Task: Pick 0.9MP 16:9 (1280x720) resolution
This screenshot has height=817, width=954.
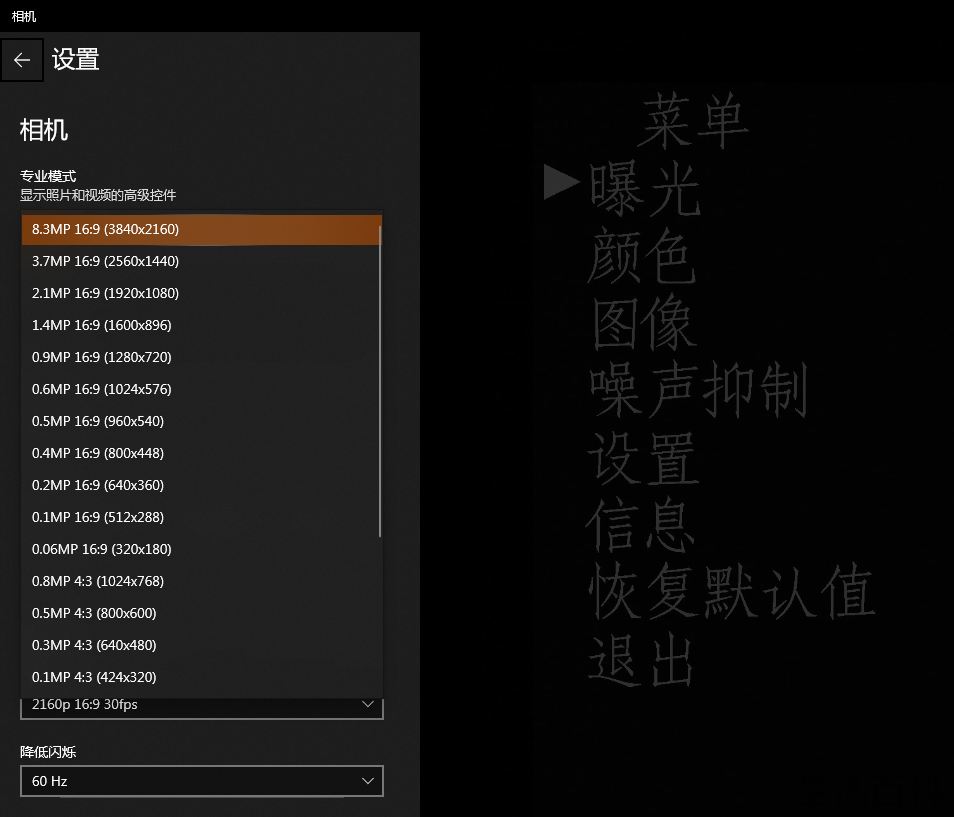Action: [201, 357]
